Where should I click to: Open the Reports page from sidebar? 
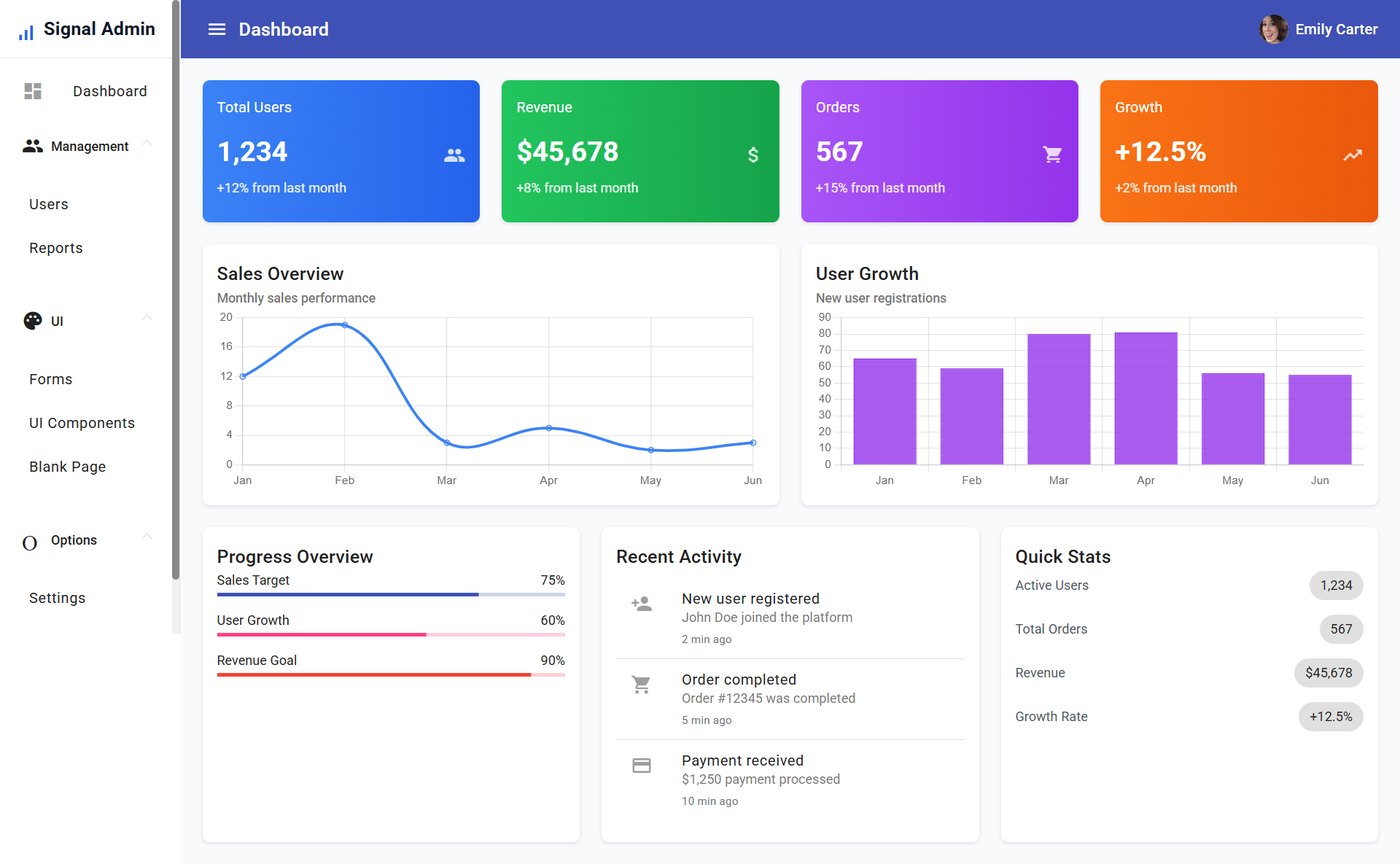pyautogui.click(x=56, y=248)
